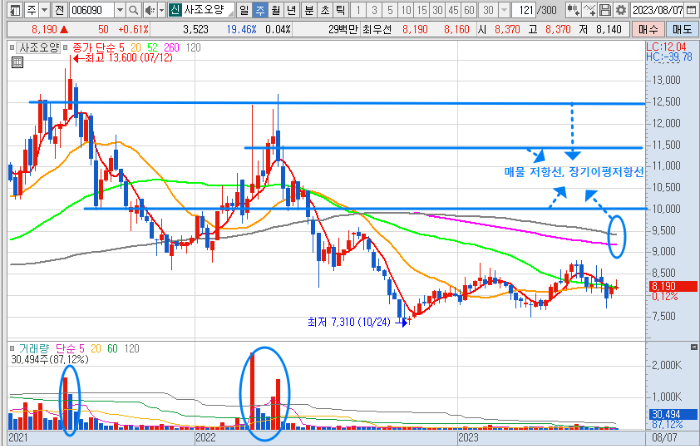The width and height of the screenshot is (700, 446).
Task: Click the +0.61% change rate value
Action: pos(133,29)
